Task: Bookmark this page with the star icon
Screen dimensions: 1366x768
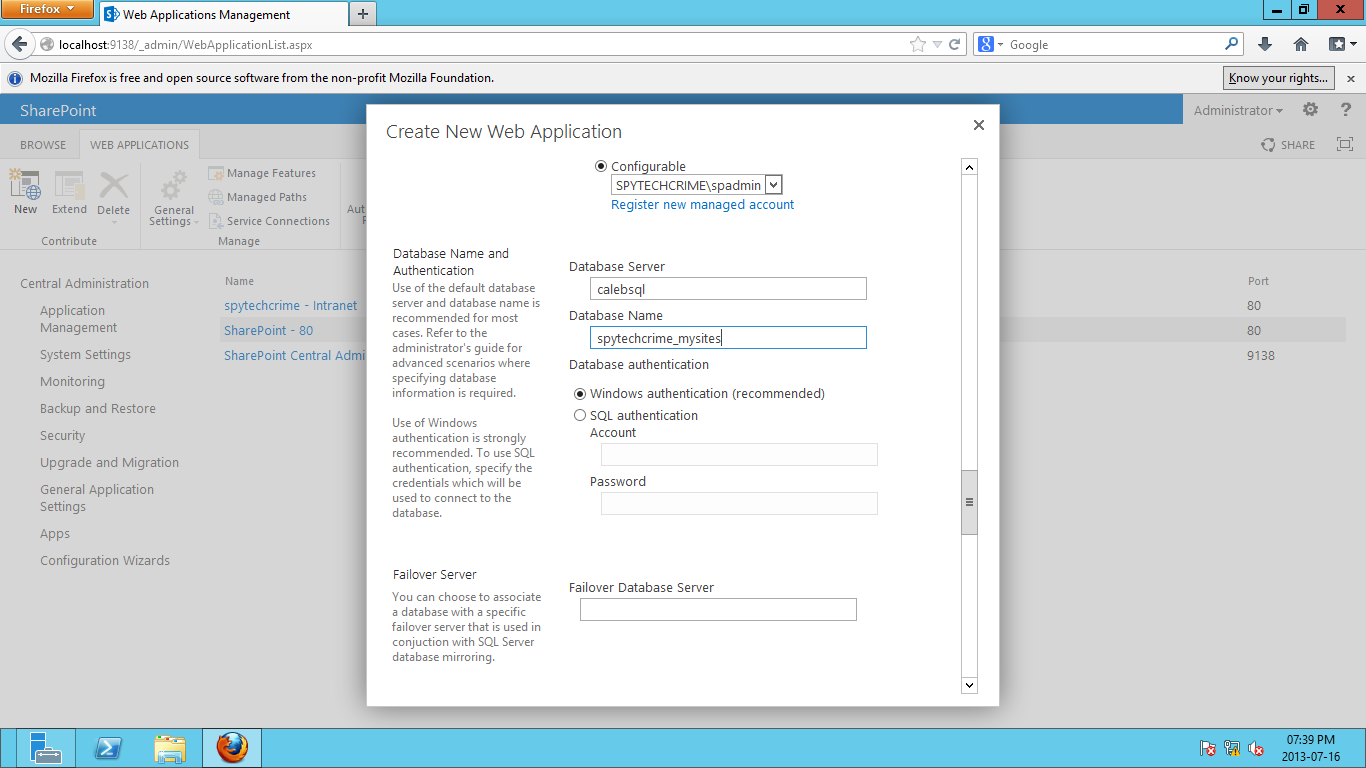Action: pyautogui.click(x=918, y=44)
